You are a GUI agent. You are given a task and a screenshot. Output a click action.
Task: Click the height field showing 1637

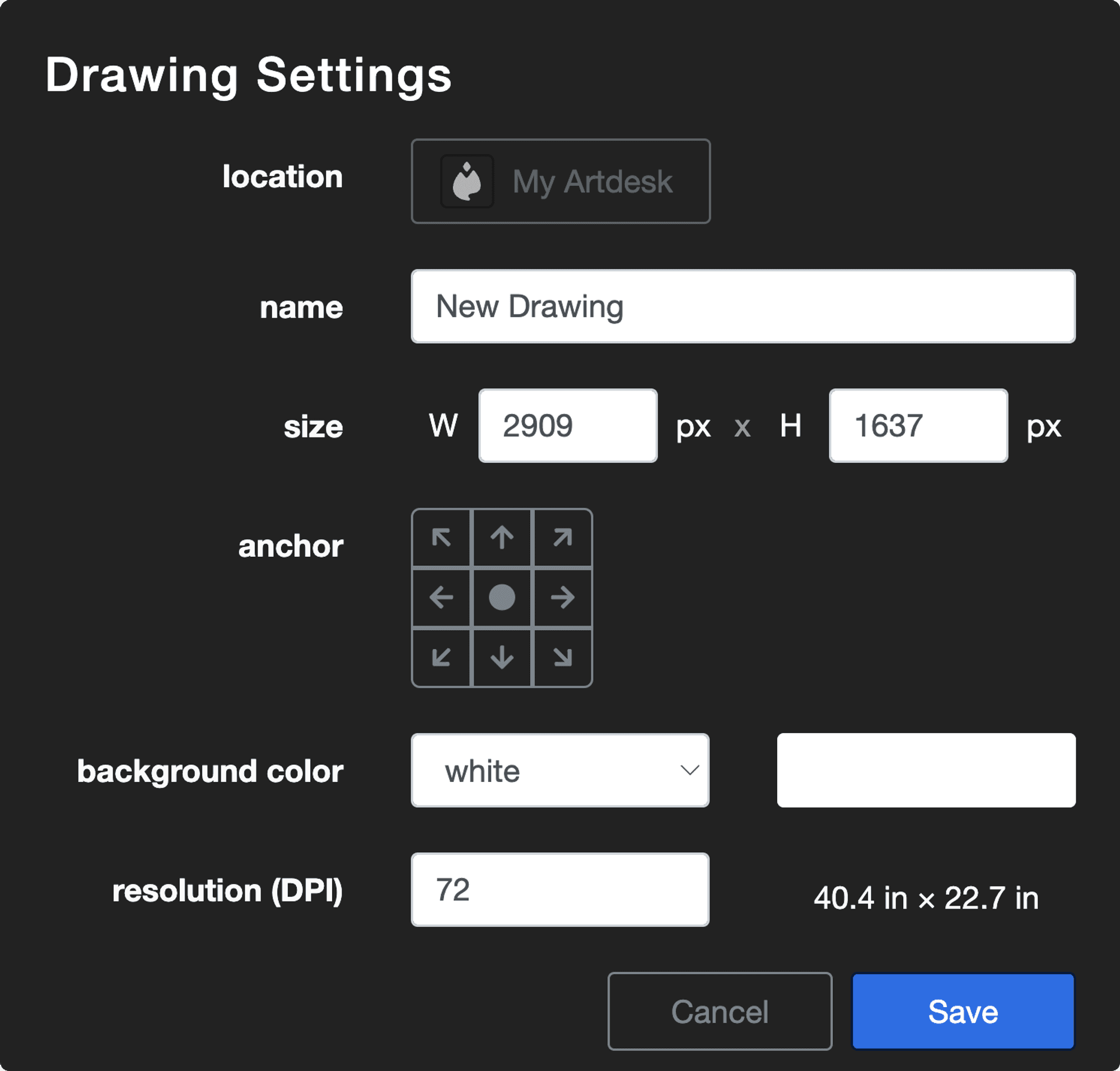coord(918,426)
